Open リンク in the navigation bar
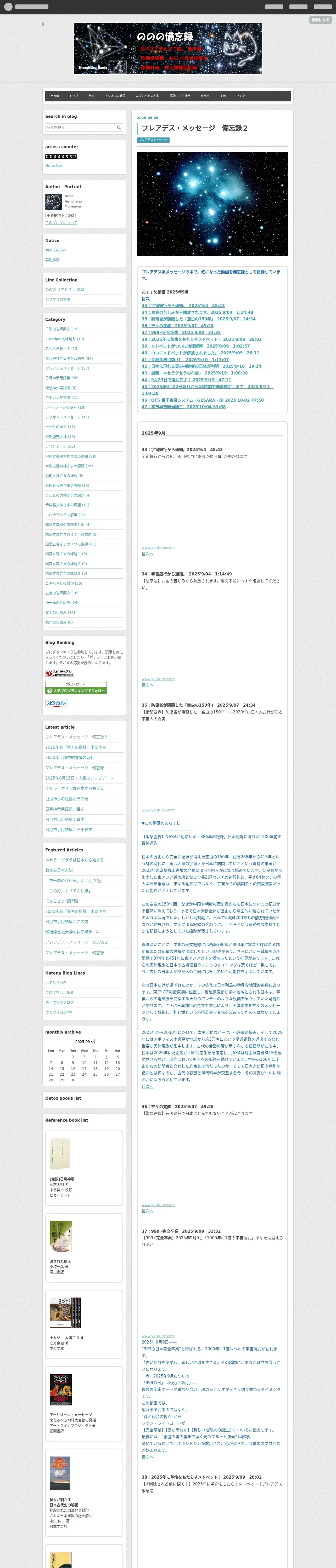336x1568 pixels. (x=241, y=96)
